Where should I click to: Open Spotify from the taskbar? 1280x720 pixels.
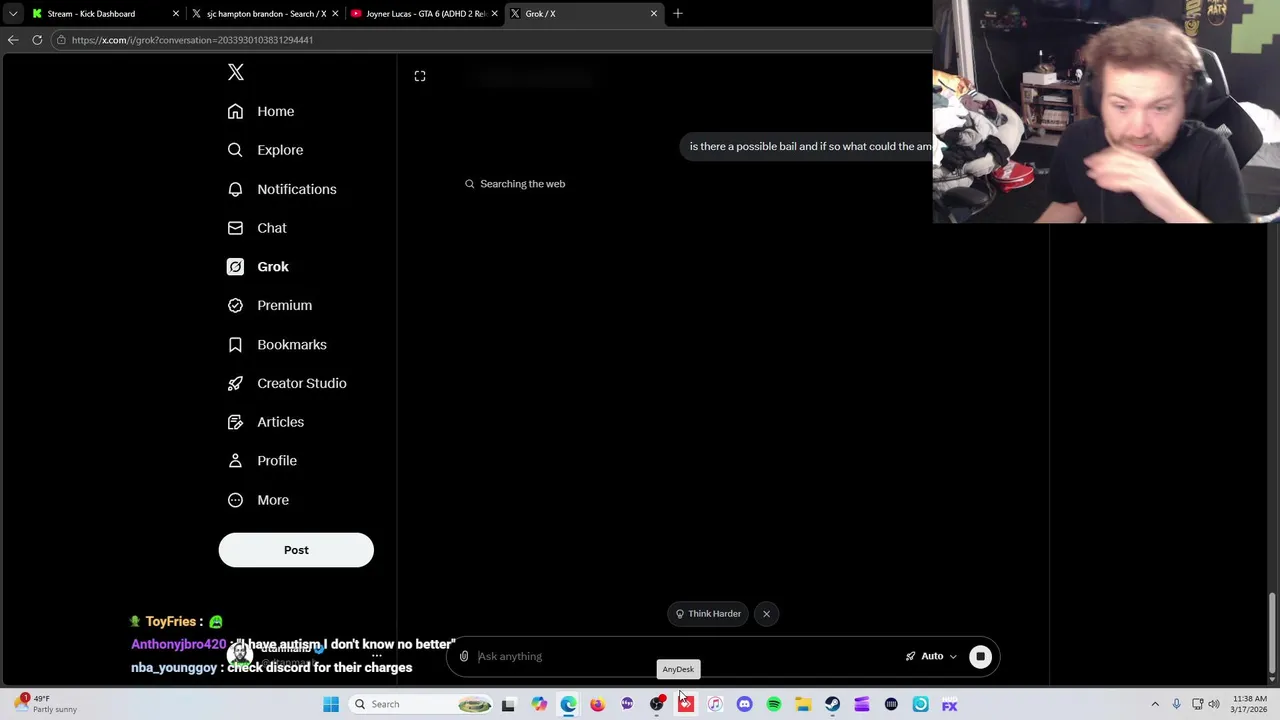[773, 704]
